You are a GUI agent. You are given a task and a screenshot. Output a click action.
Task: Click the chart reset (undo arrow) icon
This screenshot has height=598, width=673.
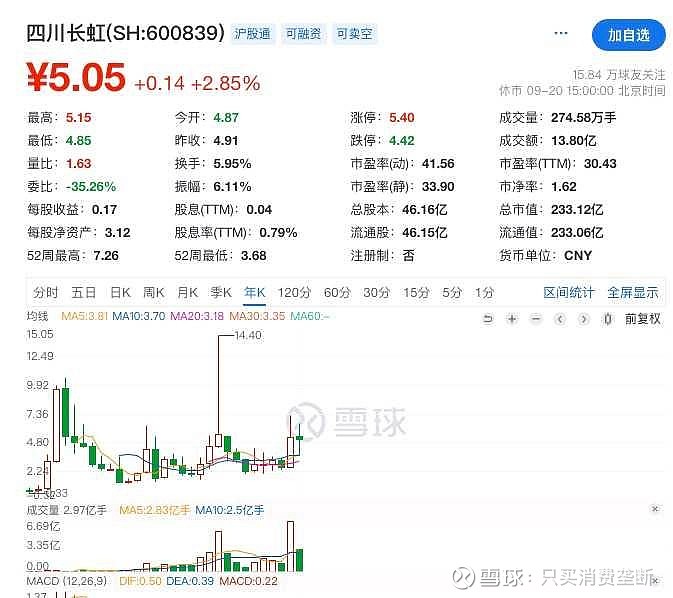(488, 319)
